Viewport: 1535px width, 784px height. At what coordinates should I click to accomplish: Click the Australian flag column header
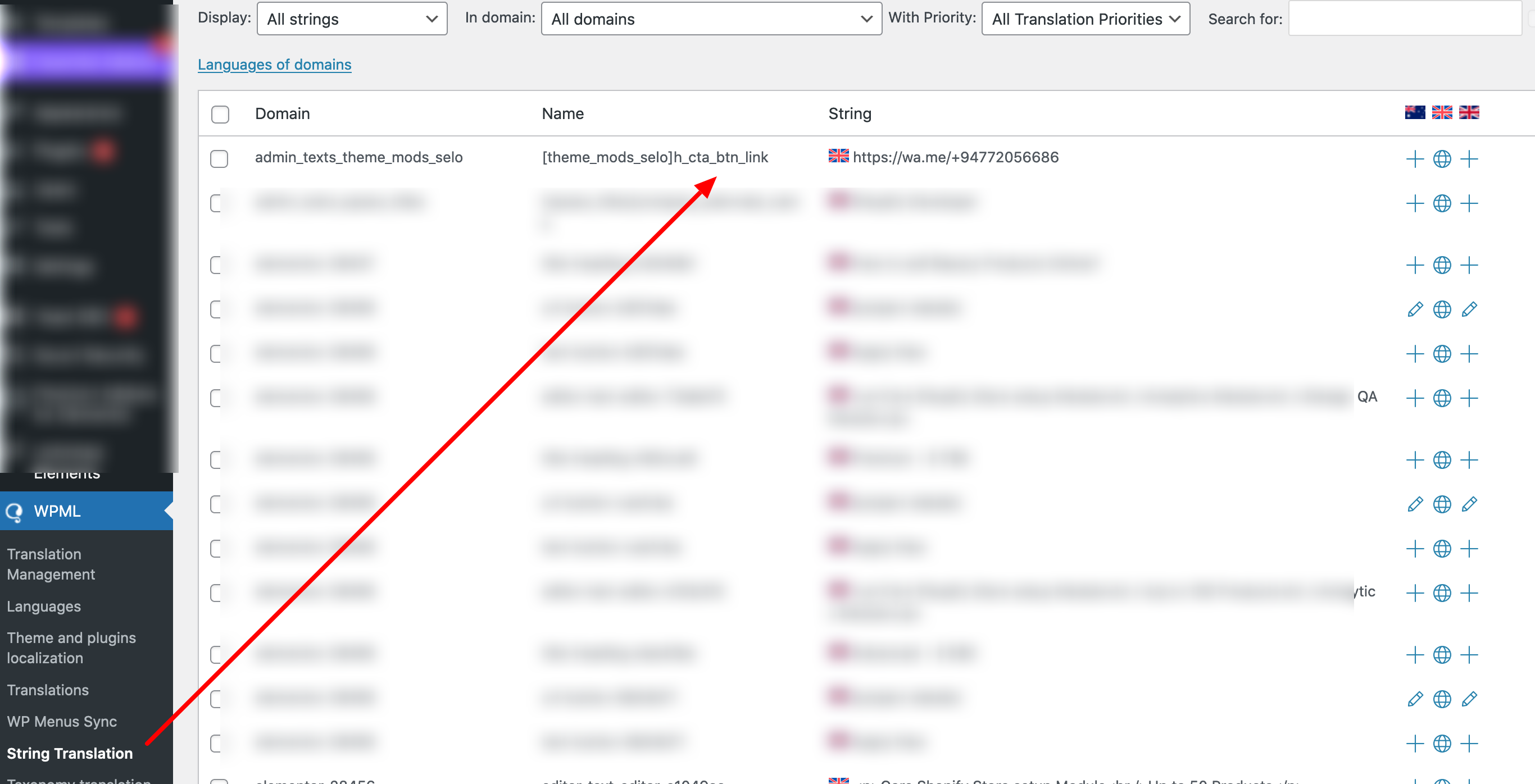point(1414,112)
